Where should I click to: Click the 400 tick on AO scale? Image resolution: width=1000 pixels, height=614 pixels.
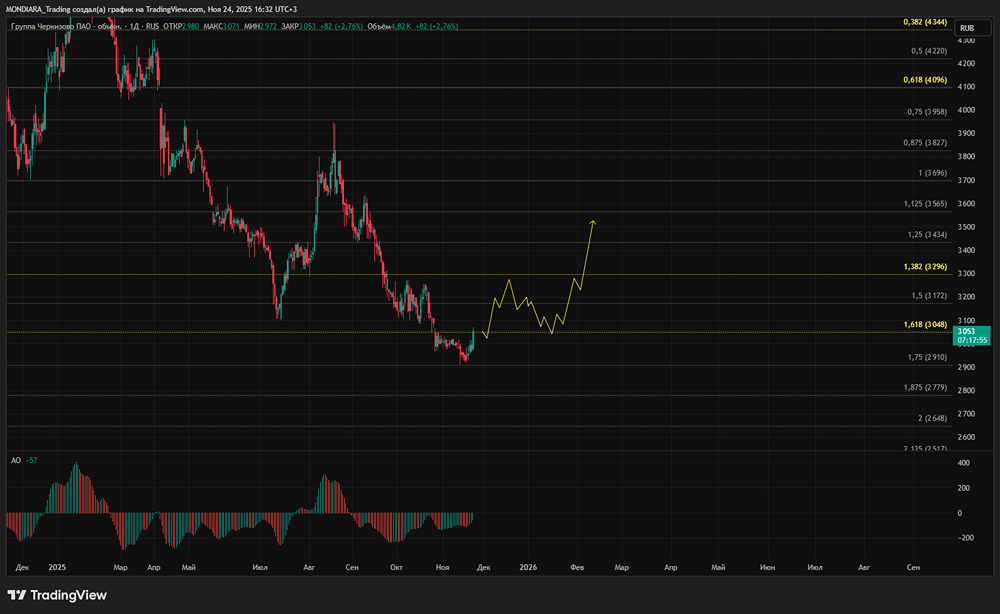[x=964, y=463]
